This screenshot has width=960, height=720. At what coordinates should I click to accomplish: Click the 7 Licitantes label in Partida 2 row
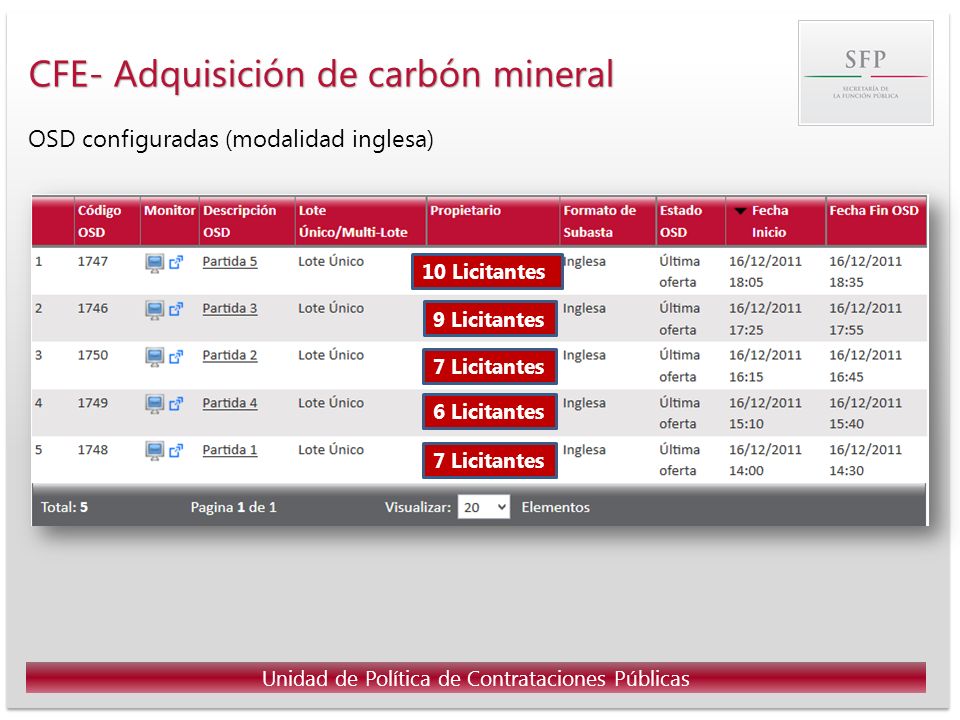pos(490,366)
